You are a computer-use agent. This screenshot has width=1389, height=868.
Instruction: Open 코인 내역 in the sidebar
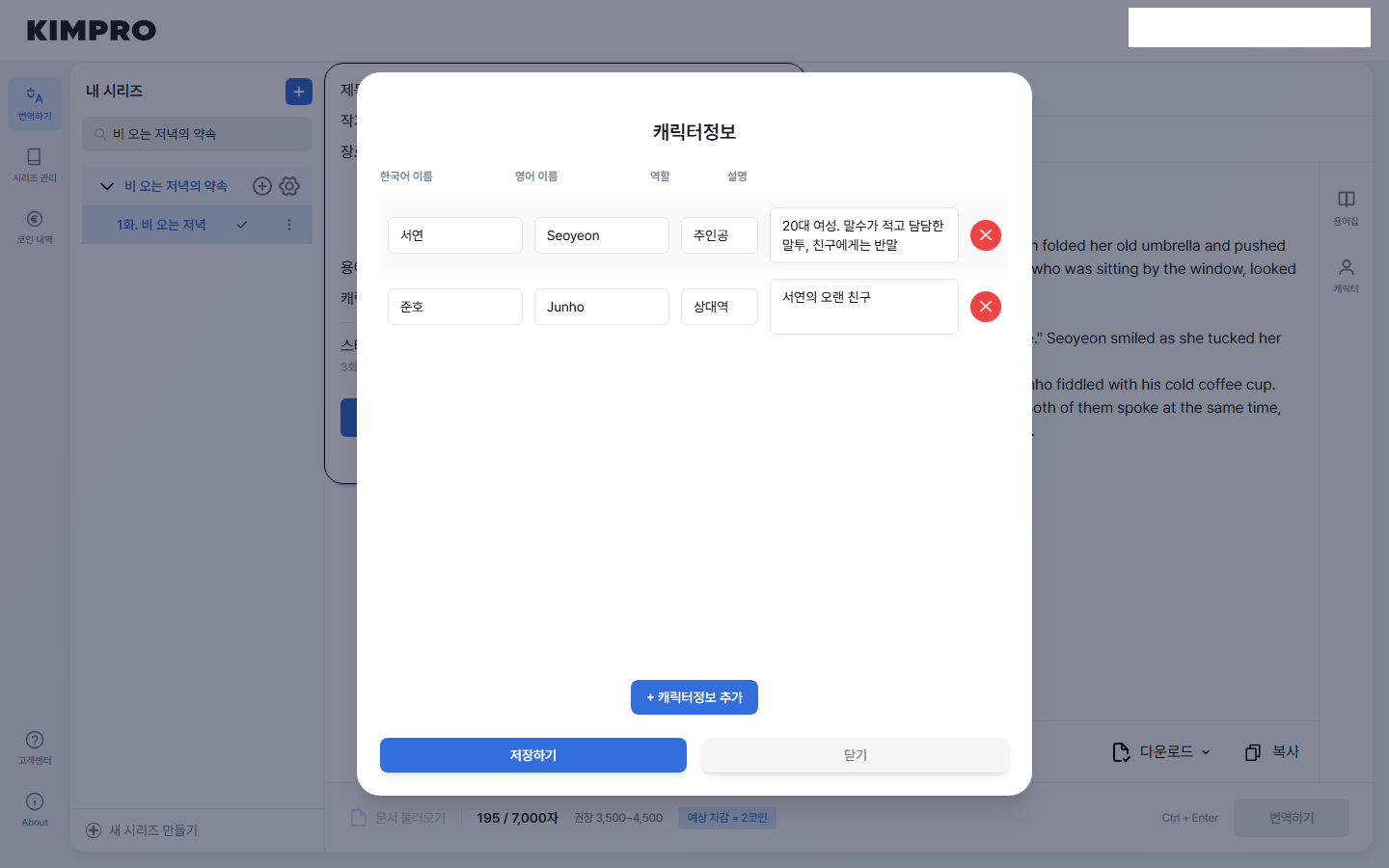35,227
